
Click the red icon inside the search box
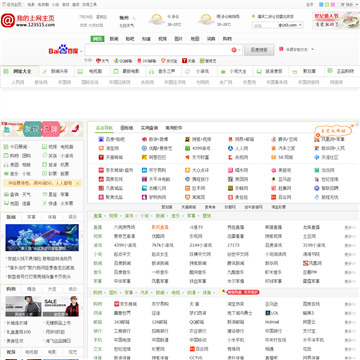tap(234, 50)
